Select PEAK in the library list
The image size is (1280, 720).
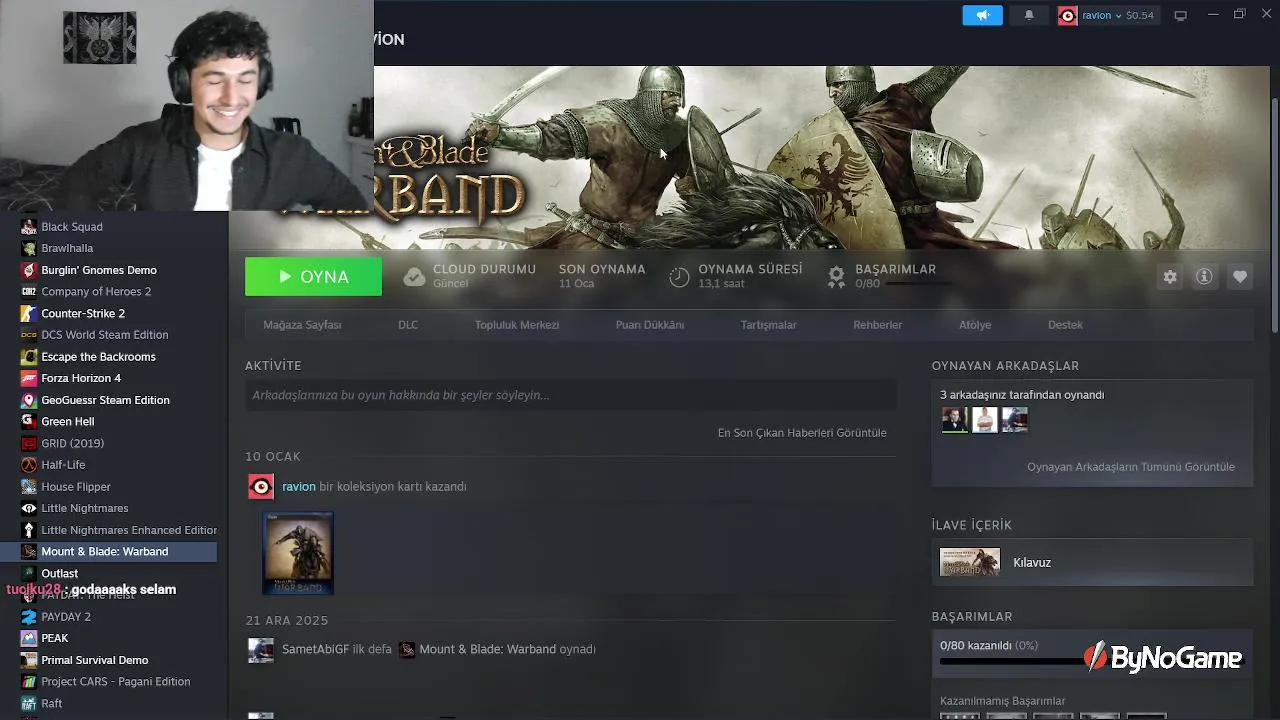[108, 638]
